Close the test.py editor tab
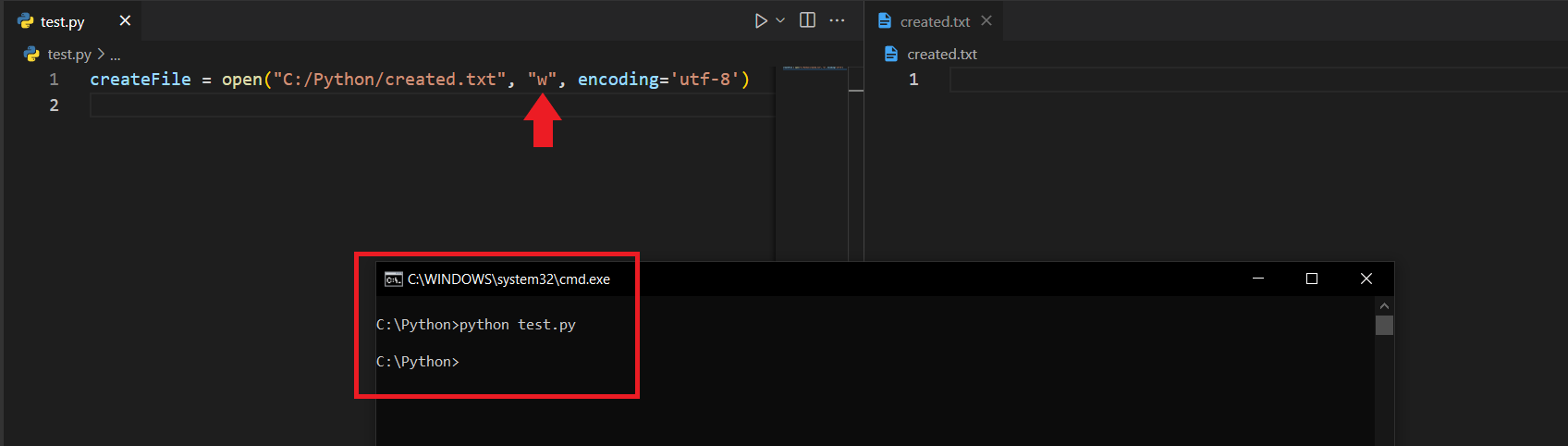 [x=125, y=20]
